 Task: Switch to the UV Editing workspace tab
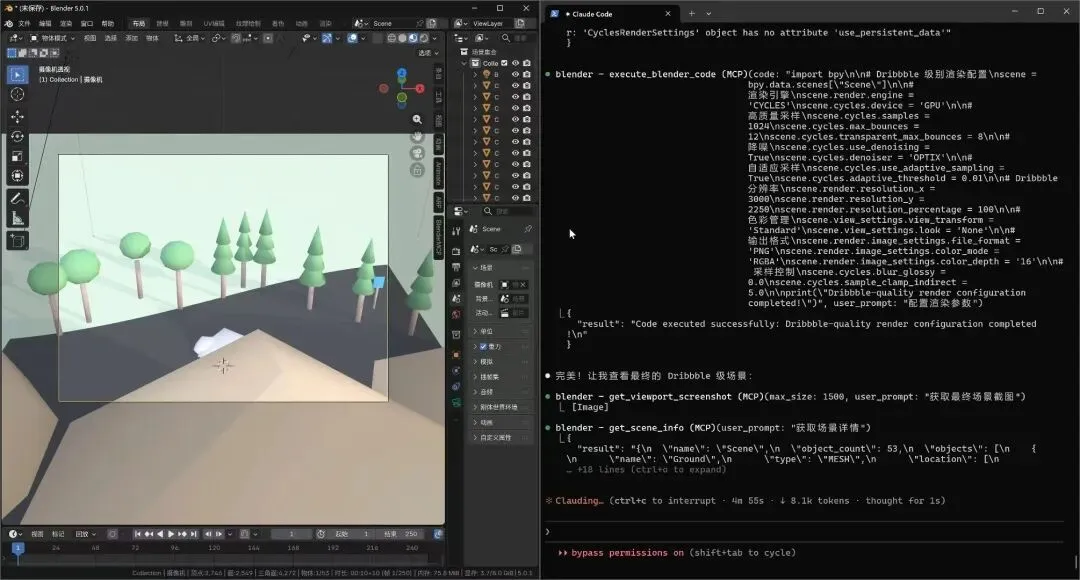pyautogui.click(x=214, y=23)
